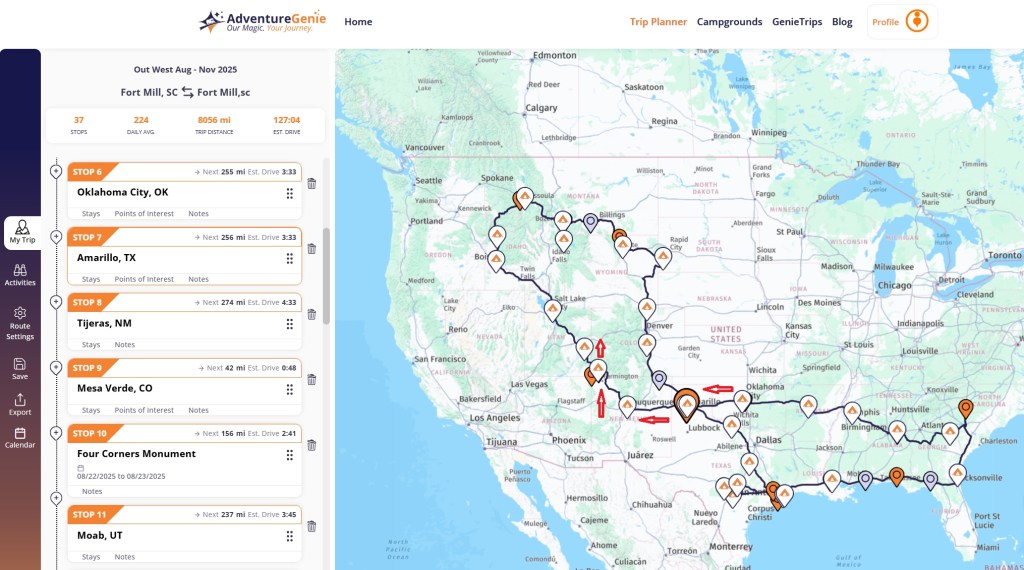Viewport: 1024px width, 570px height.
Task: Go to Campgrounds in top navigation
Action: click(729, 22)
